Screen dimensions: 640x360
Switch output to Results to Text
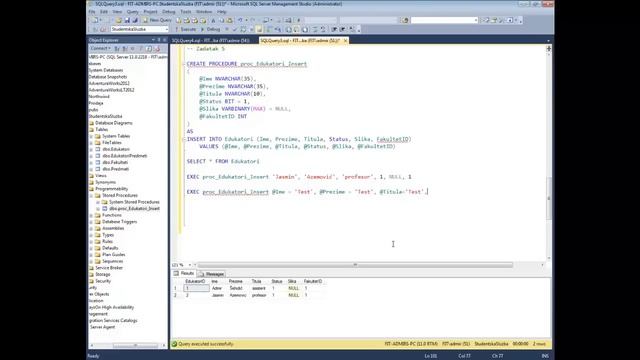pos(288,29)
